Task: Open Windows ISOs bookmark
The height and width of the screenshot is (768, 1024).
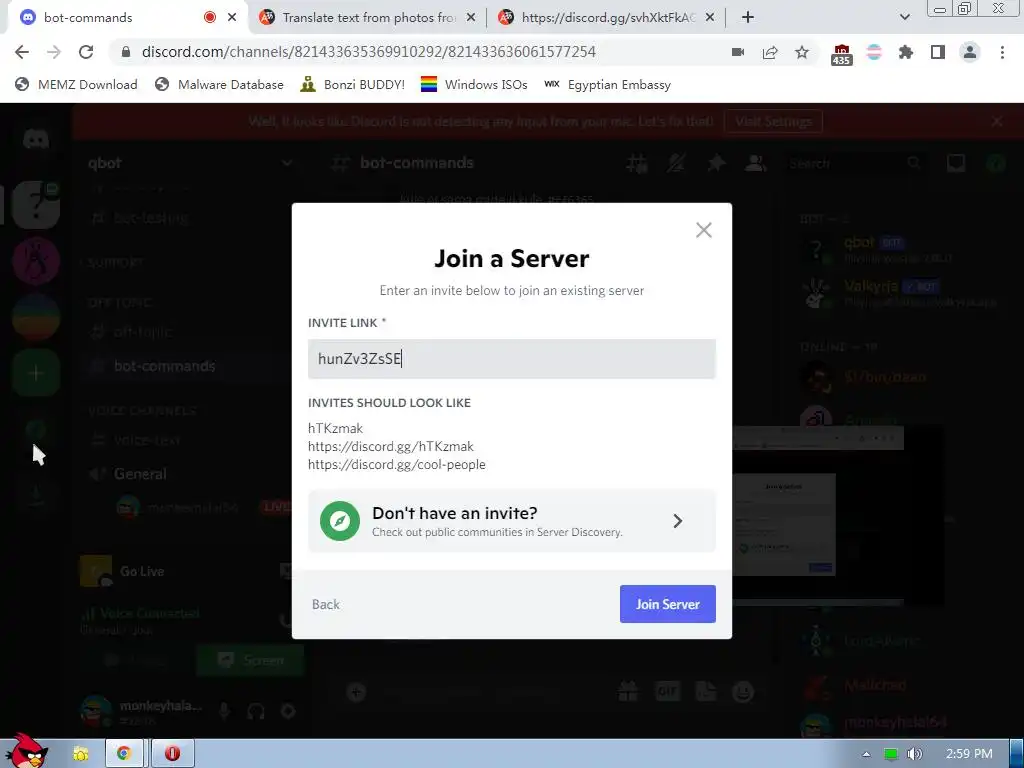Action: pos(474,84)
